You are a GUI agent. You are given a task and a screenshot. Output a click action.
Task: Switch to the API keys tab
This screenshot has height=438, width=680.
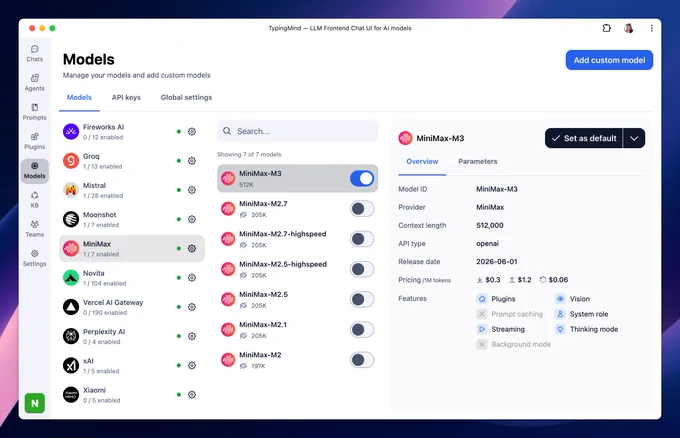click(126, 98)
